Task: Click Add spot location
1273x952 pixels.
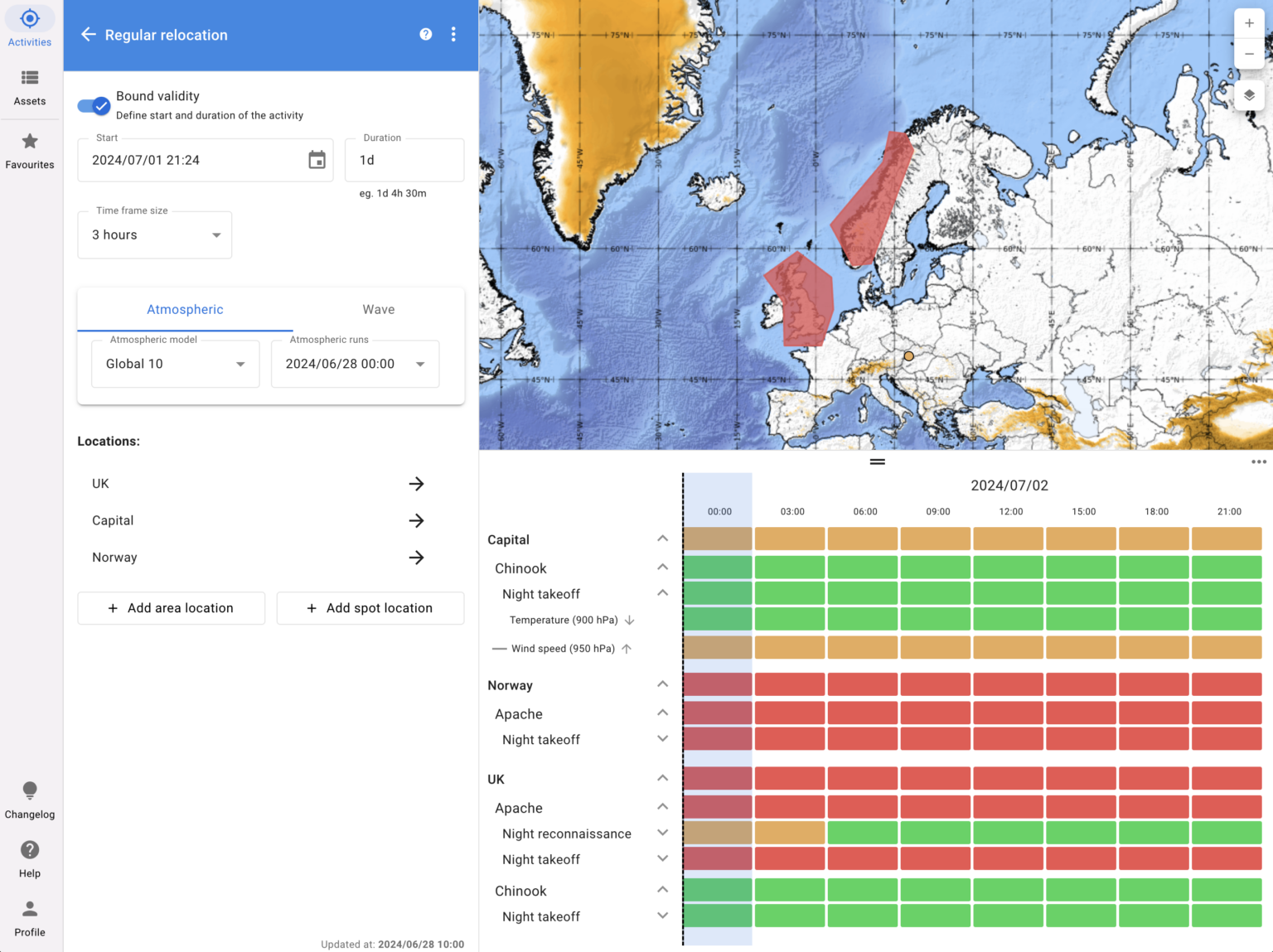Action: click(370, 607)
